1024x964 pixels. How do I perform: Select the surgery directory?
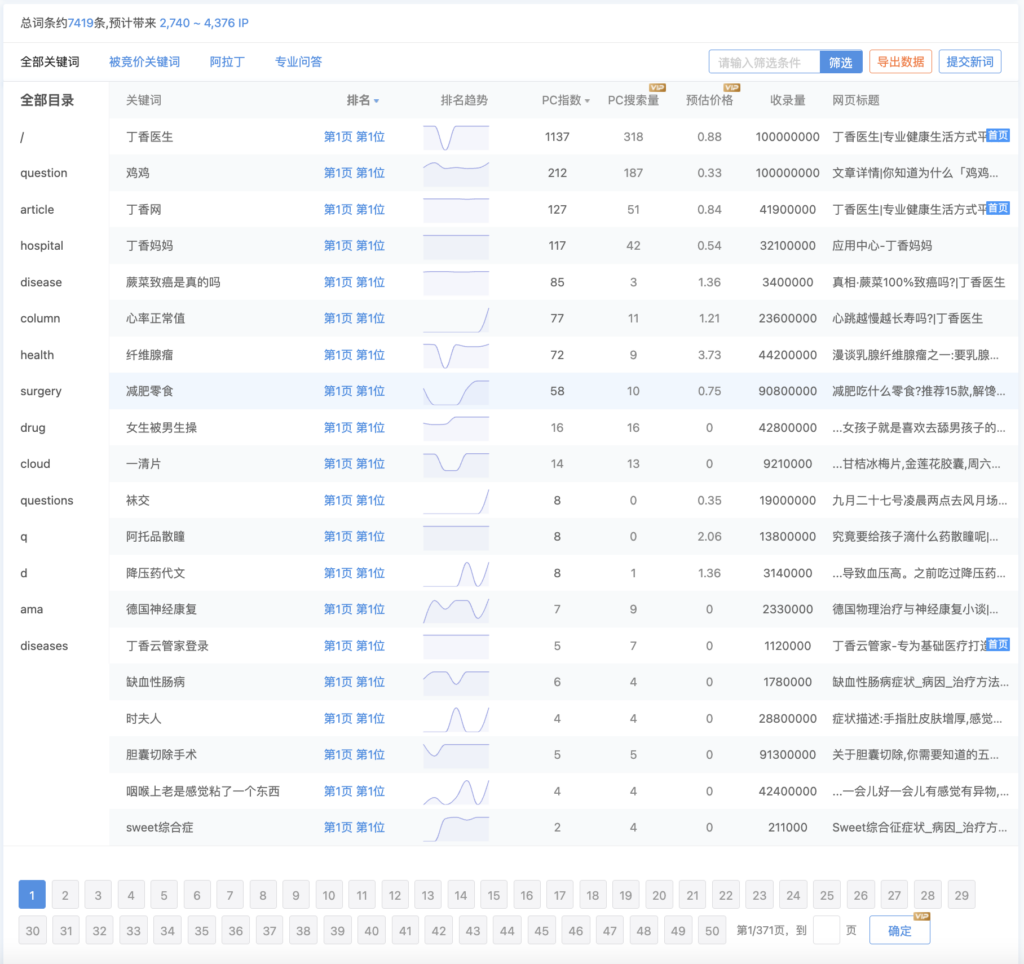coord(41,391)
